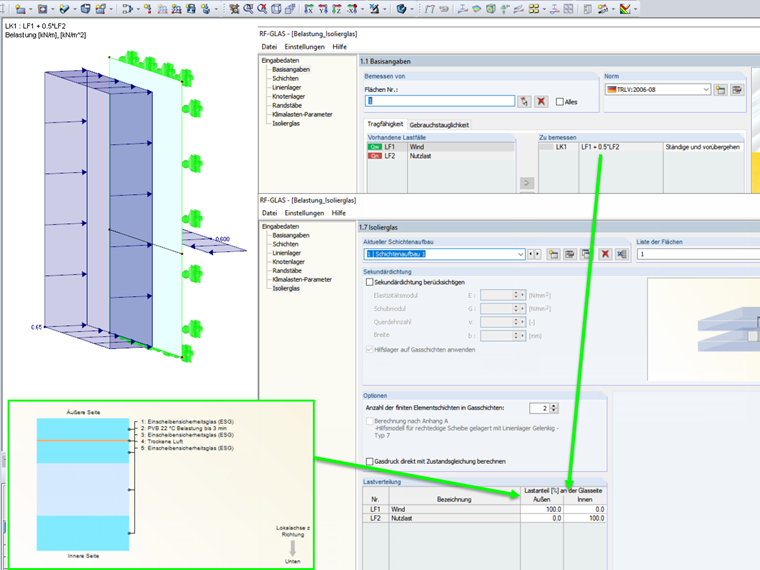Open Hilfe menu in upper RF-GLAS window
Viewport: 760px width, 570px height.
[339, 47]
